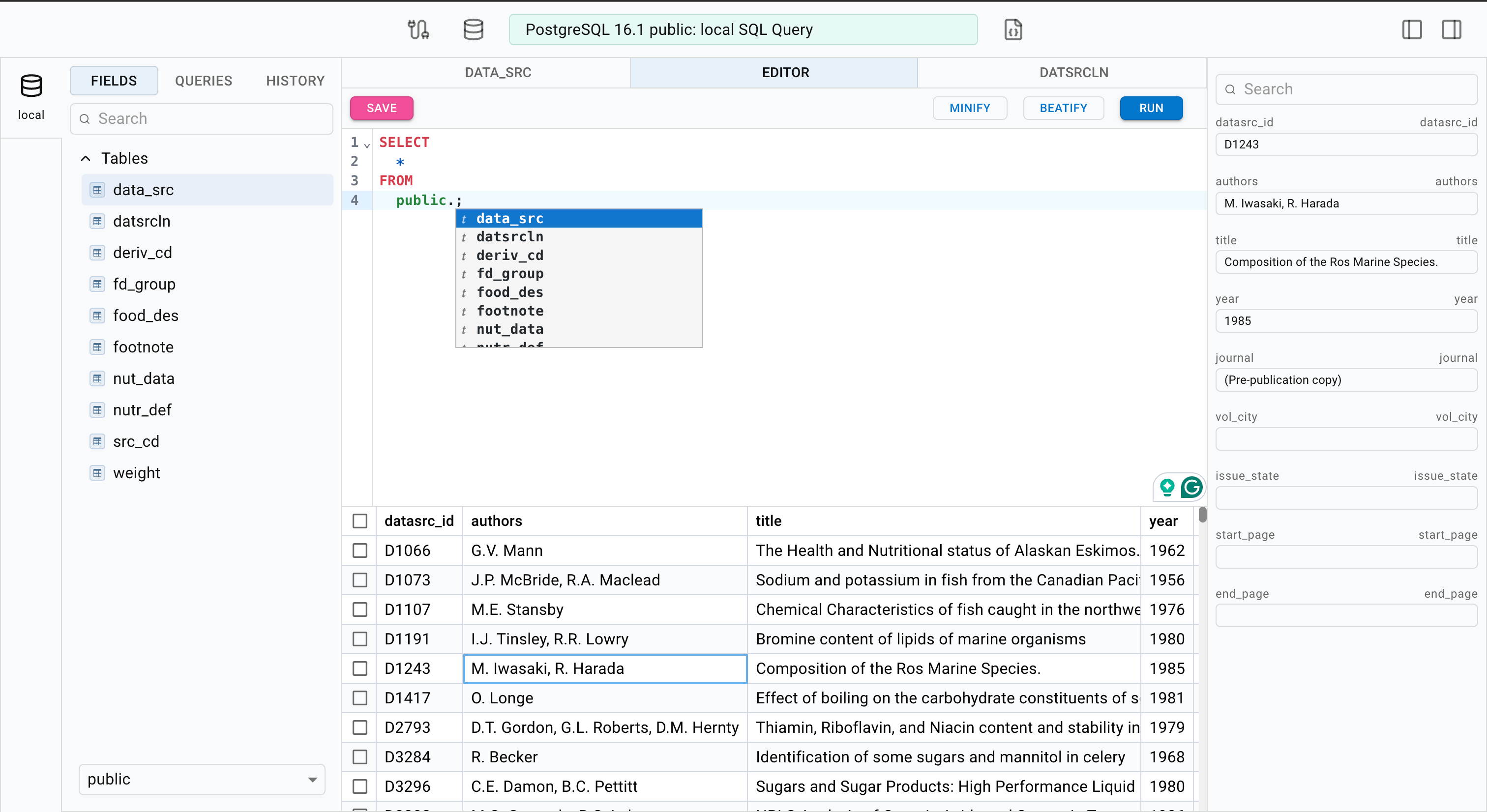Toggle the left sidebar panel icon

[1411, 29]
